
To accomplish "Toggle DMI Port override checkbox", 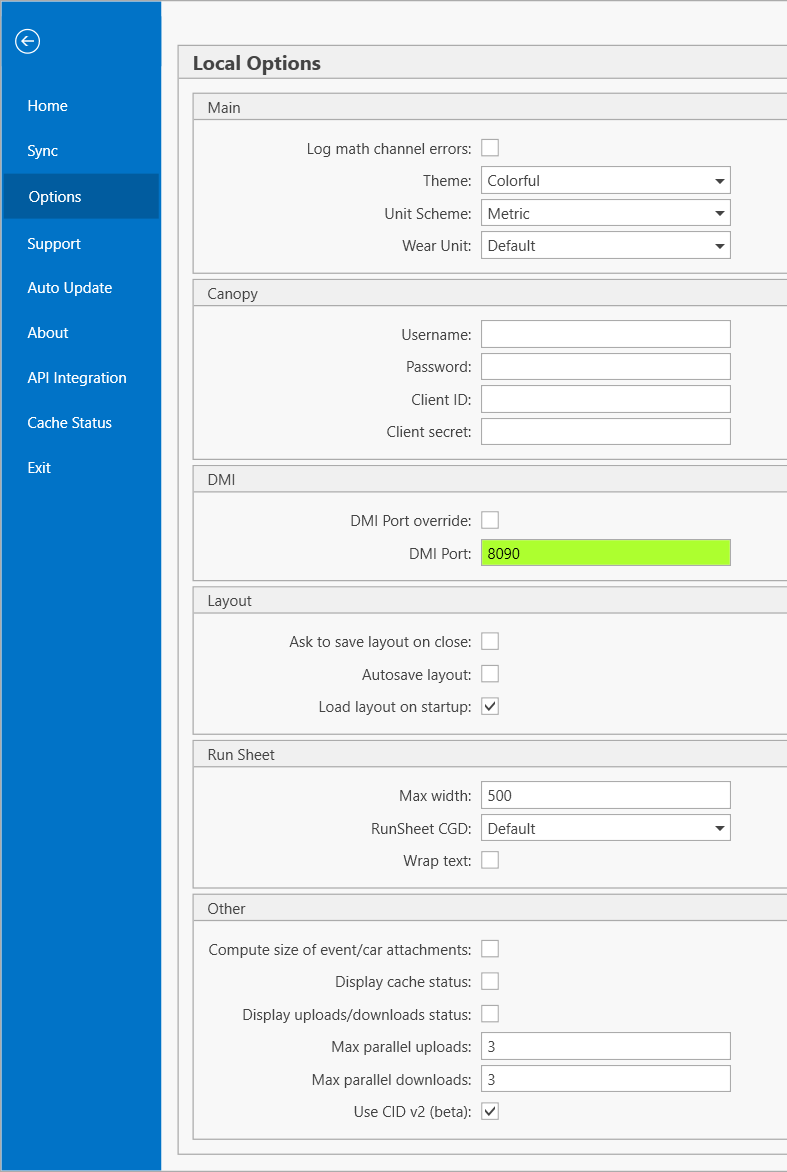I will pos(490,520).
